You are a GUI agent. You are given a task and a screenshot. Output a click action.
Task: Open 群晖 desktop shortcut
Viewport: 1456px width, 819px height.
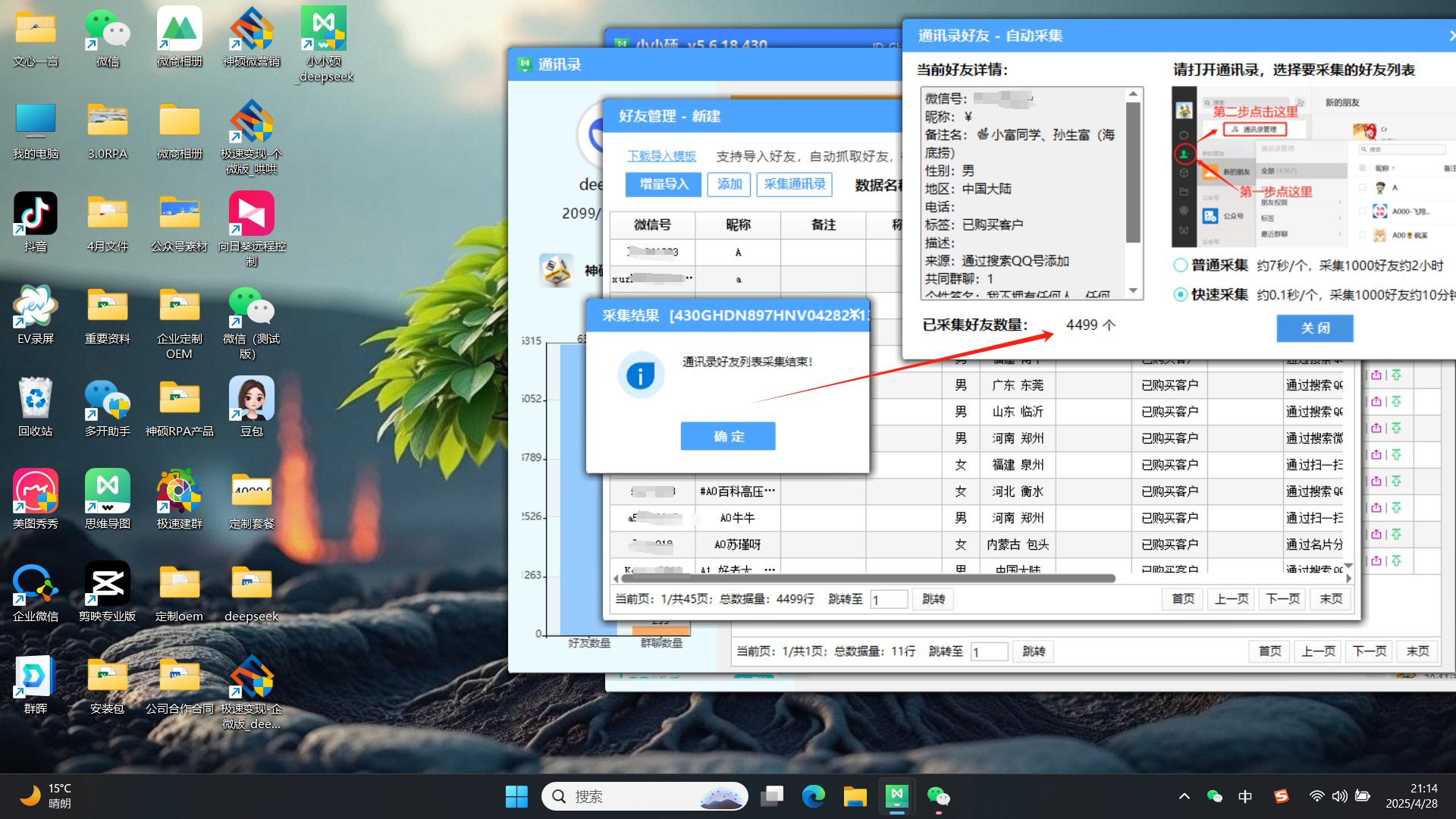click(35, 686)
